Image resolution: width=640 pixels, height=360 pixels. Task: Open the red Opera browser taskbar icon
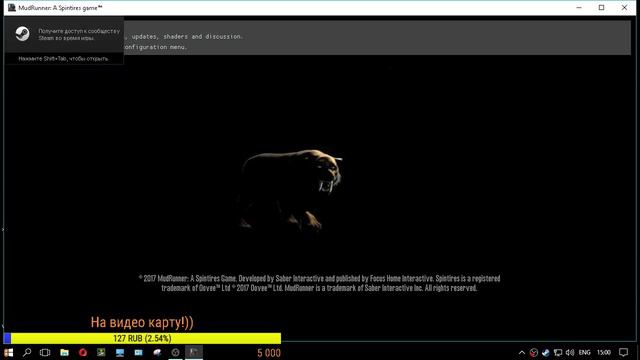tap(83, 352)
